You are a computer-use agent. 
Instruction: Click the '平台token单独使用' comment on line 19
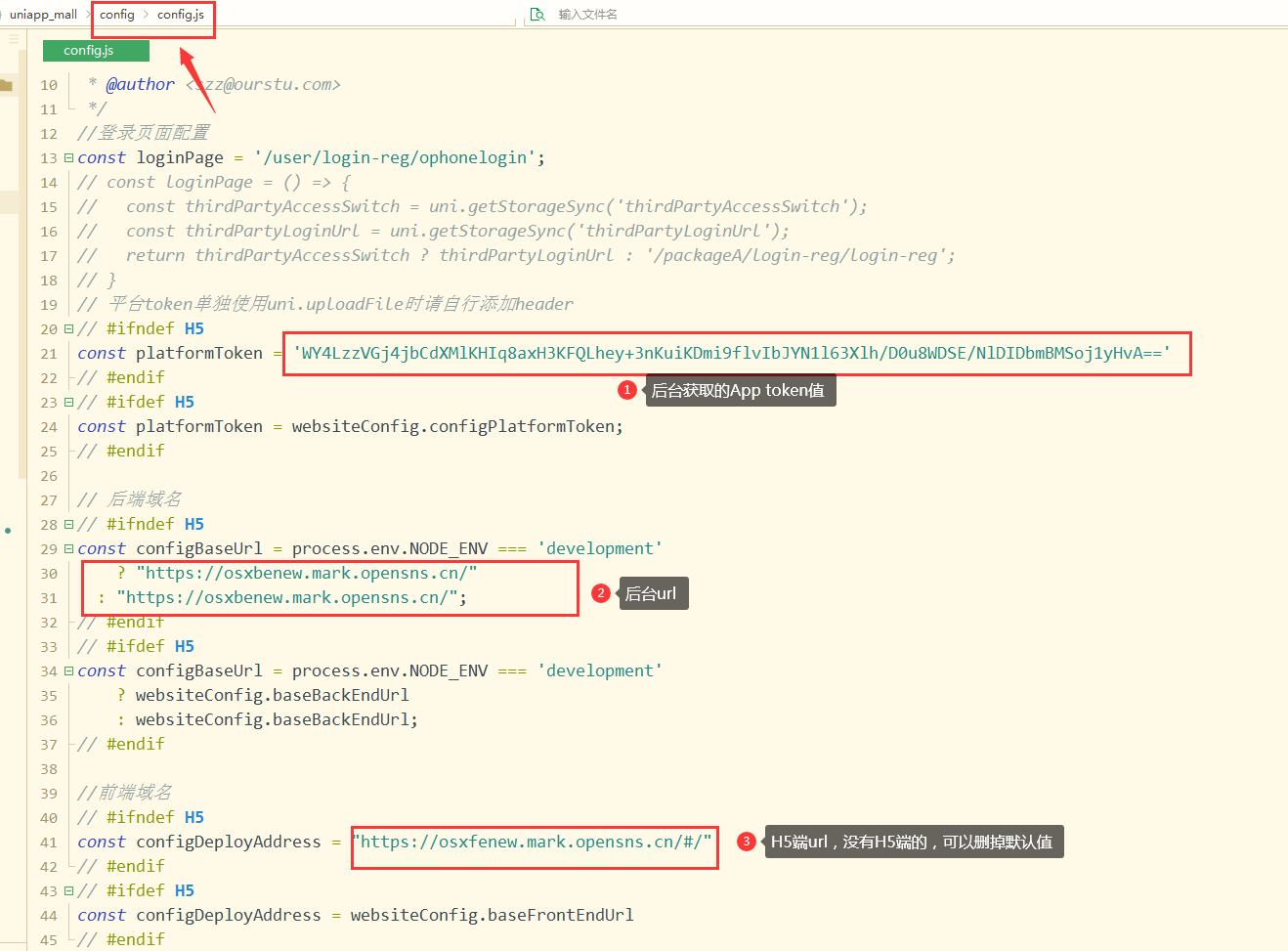pyautogui.click(x=325, y=304)
